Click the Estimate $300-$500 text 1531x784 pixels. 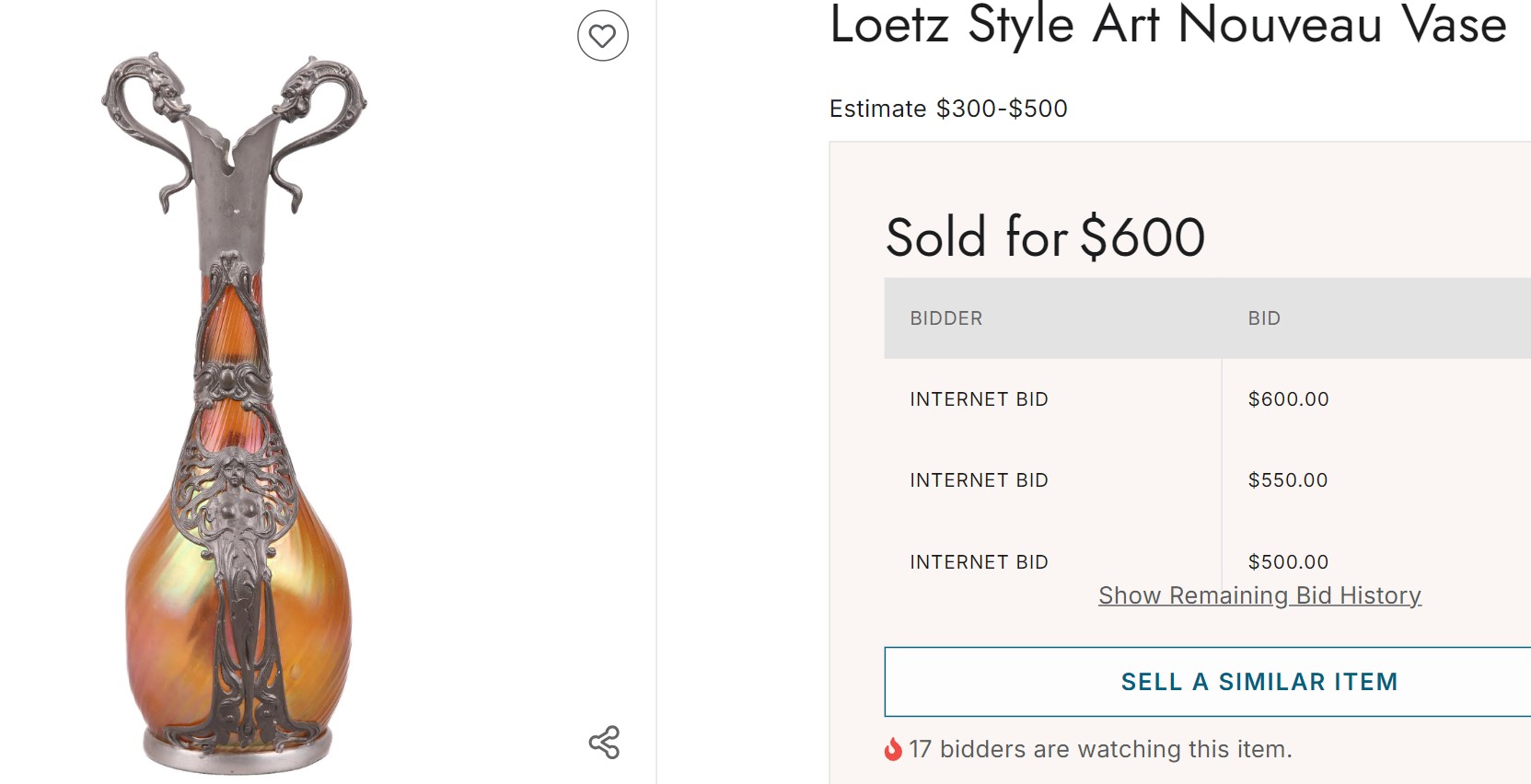point(948,109)
